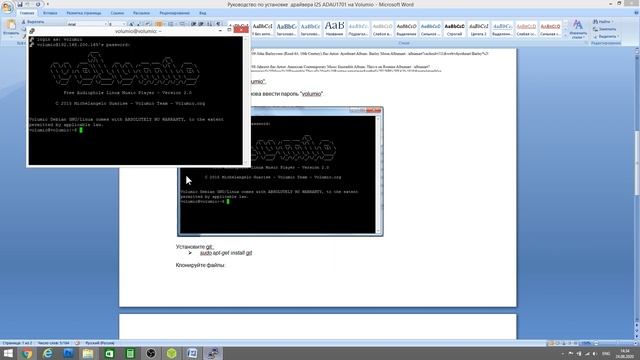Click the text 'sudo apt-get install git'
Screen dimensions: 640x360
226,253
